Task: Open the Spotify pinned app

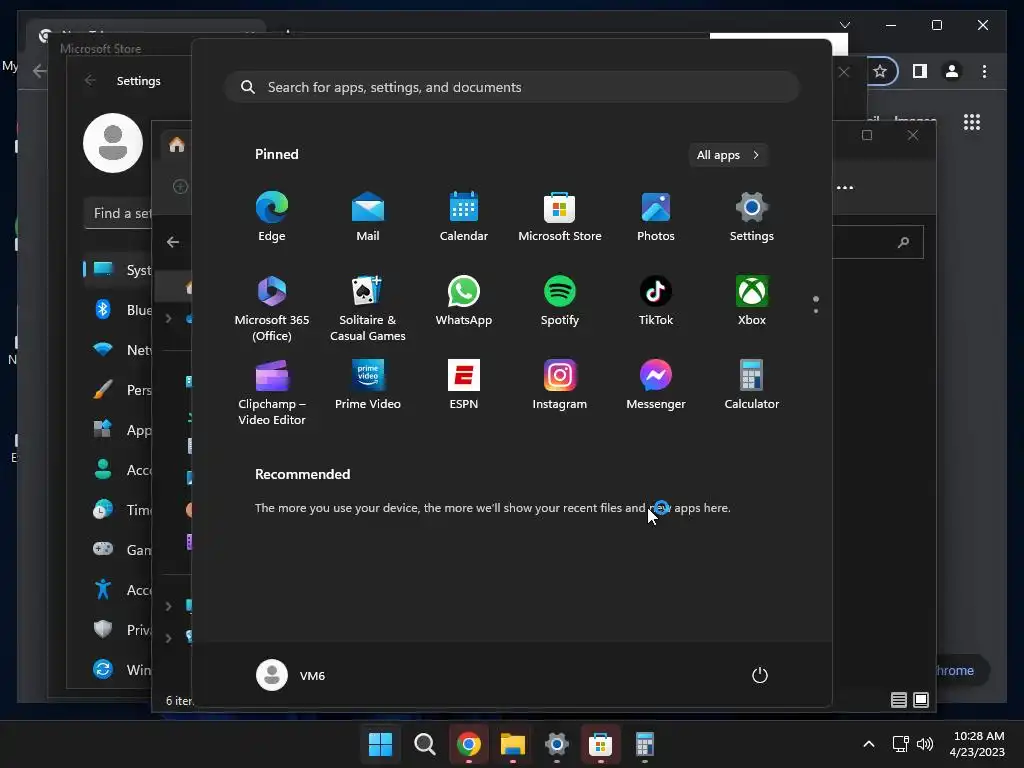Action: (x=560, y=300)
